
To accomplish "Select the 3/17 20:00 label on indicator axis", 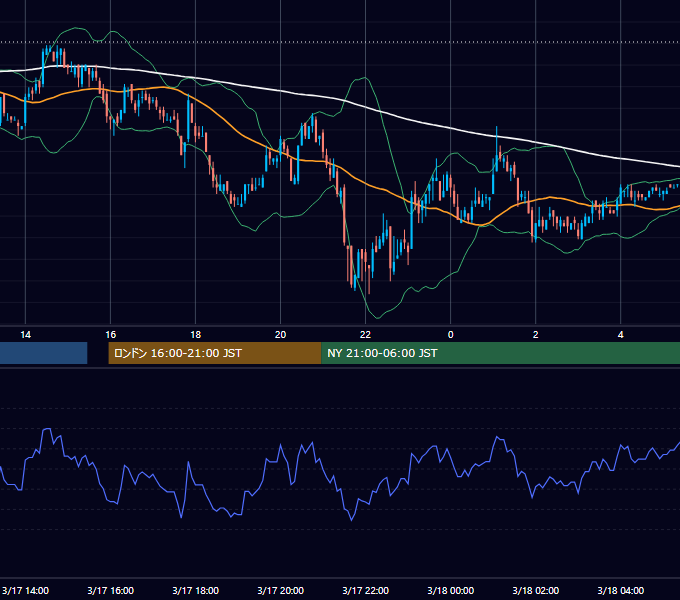I will coord(281,590).
